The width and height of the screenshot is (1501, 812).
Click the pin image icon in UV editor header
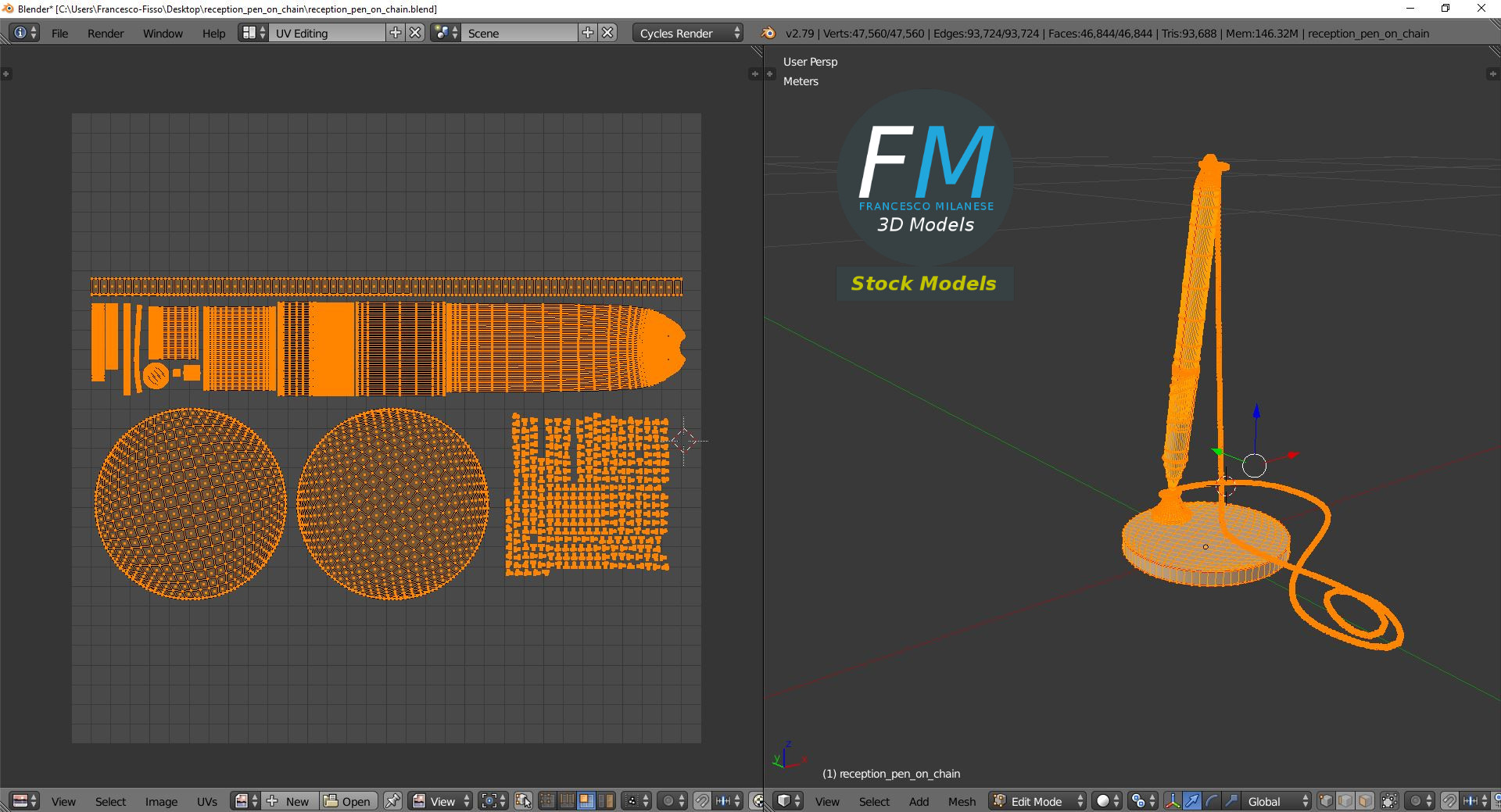click(x=392, y=801)
